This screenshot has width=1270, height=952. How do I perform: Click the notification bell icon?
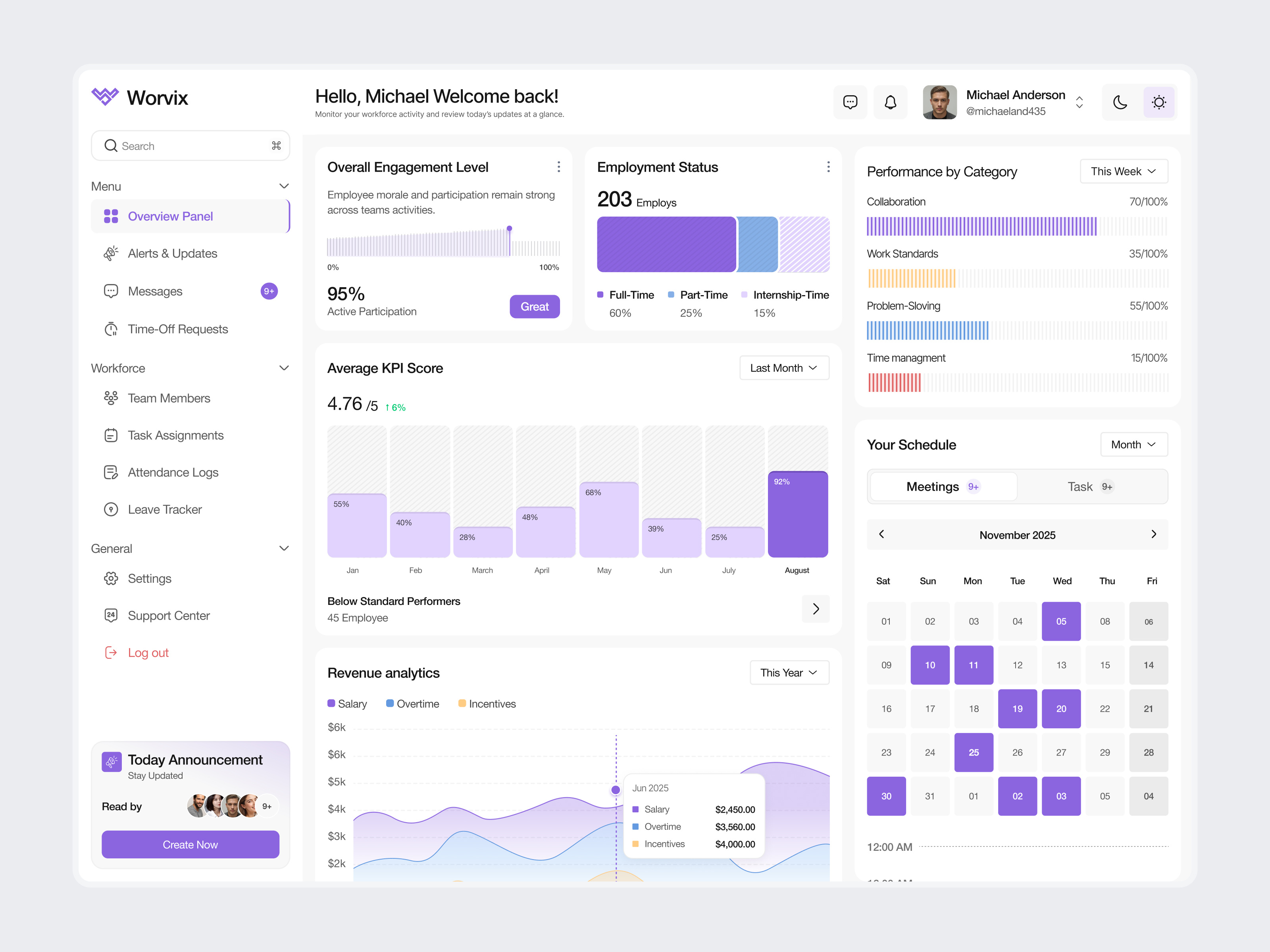click(891, 102)
